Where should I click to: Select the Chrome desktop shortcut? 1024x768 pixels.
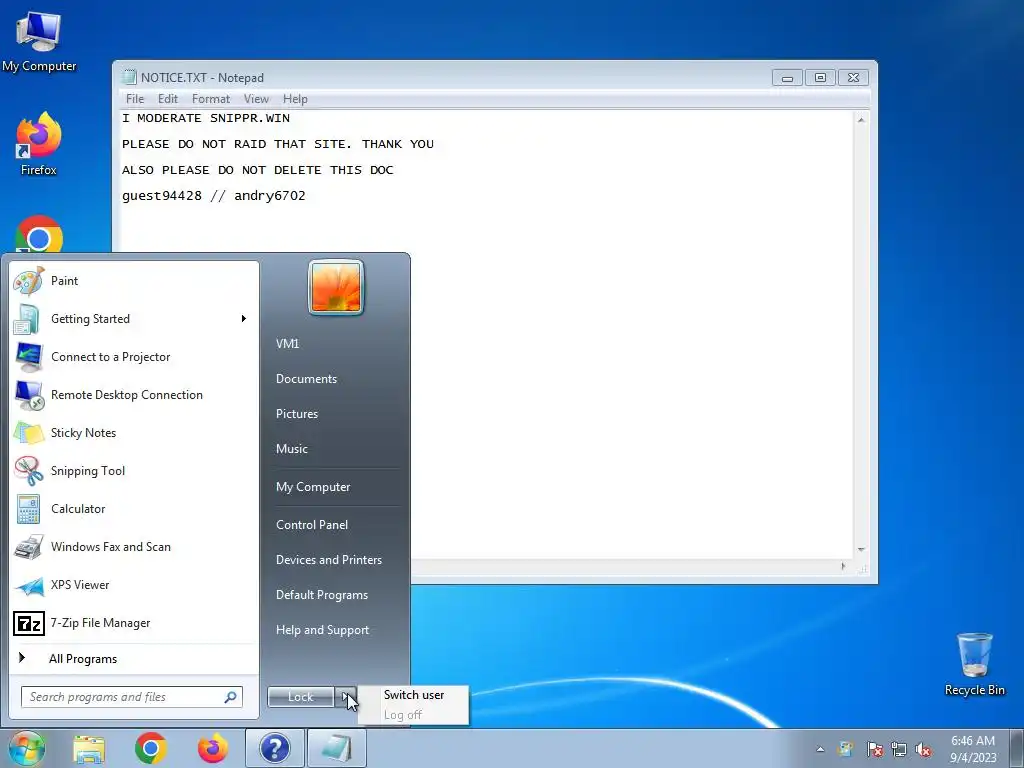pos(39,234)
